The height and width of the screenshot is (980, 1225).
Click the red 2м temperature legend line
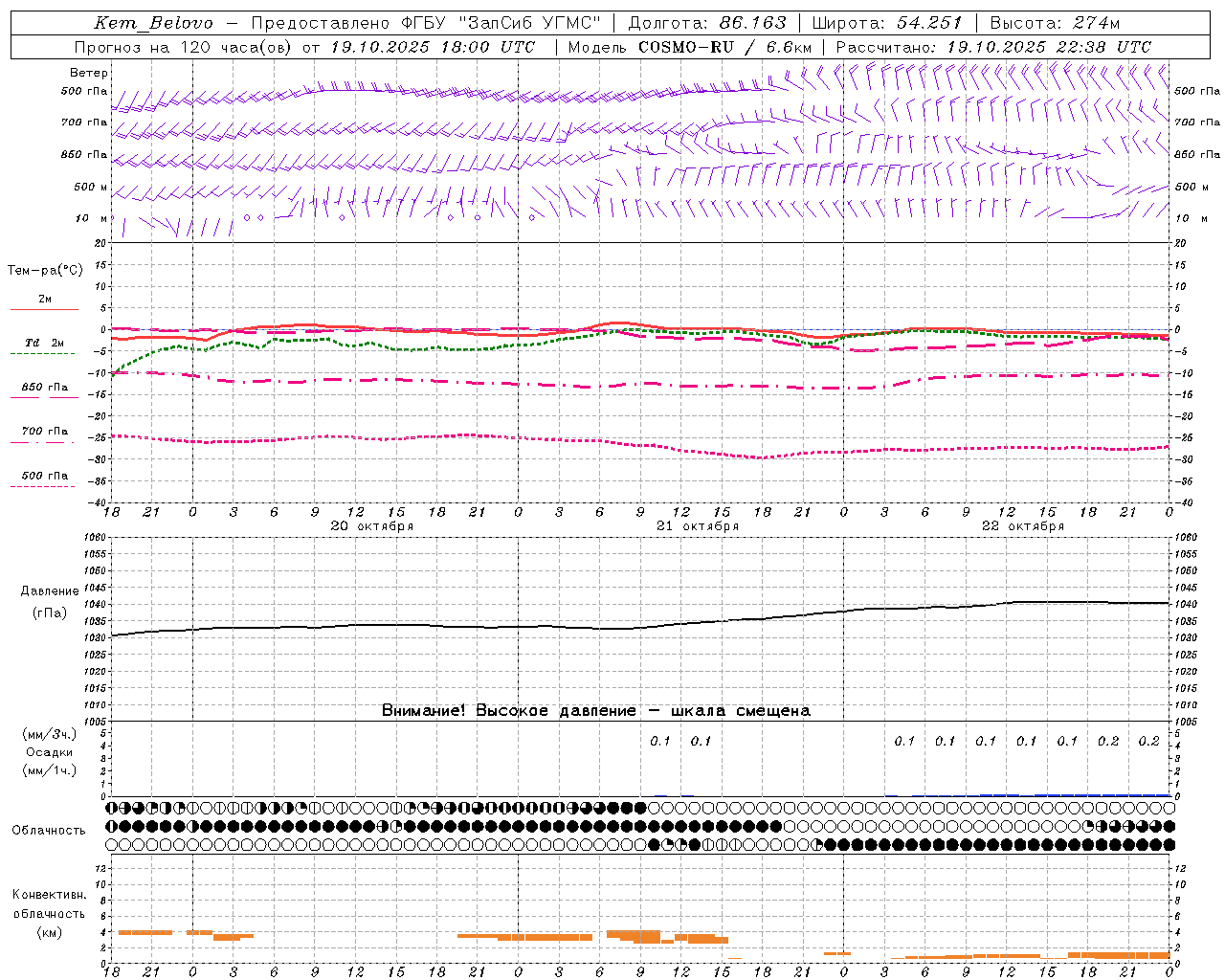click(x=44, y=309)
